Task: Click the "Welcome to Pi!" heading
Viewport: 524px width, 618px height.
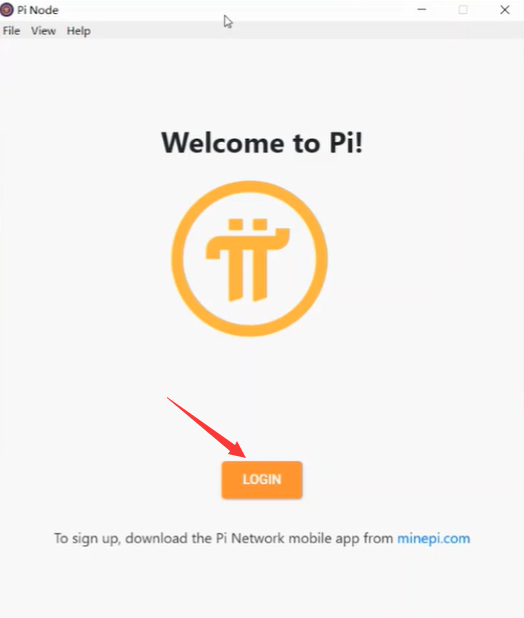Action: click(262, 142)
